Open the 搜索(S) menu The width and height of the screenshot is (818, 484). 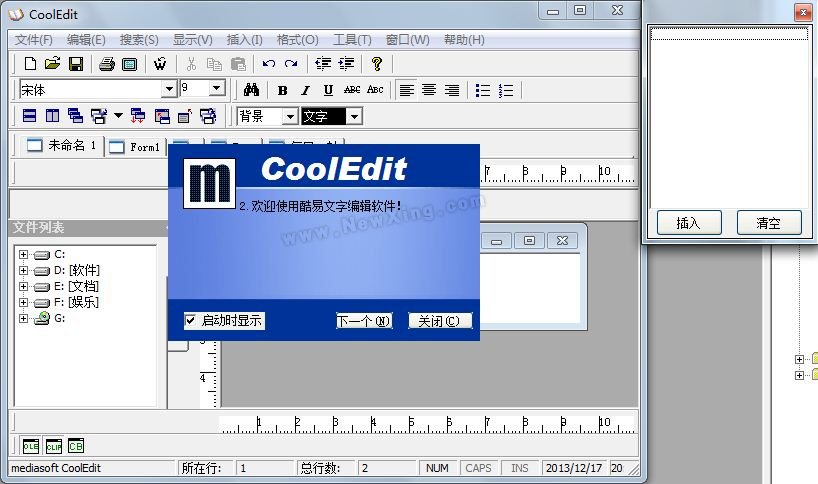[x=139, y=40]
